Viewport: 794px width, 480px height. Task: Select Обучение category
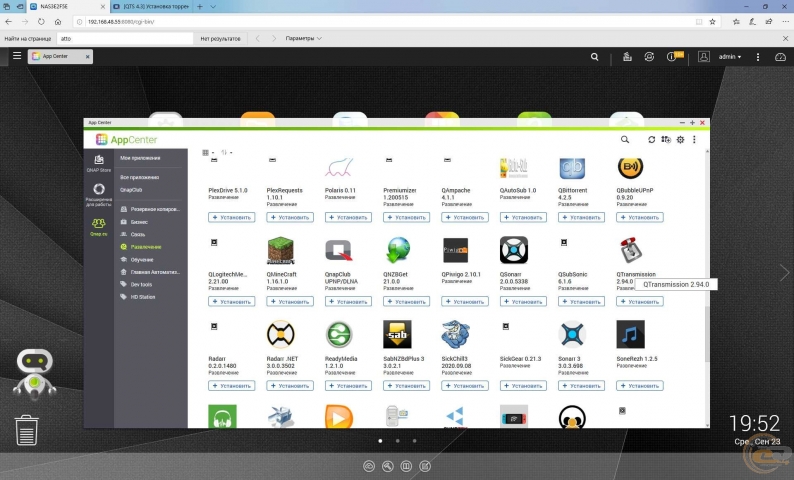[x=137, y=260]
